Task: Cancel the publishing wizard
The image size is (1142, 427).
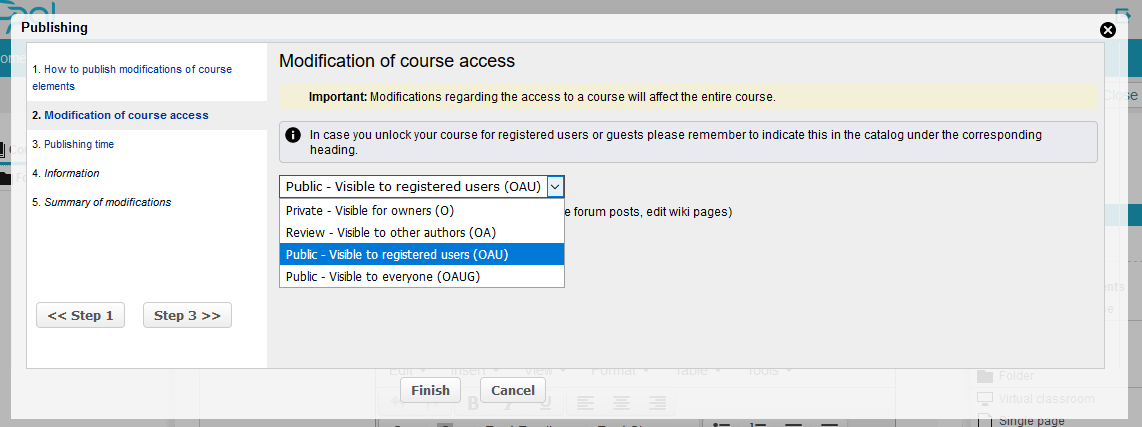Action: (x=513, y=390)
